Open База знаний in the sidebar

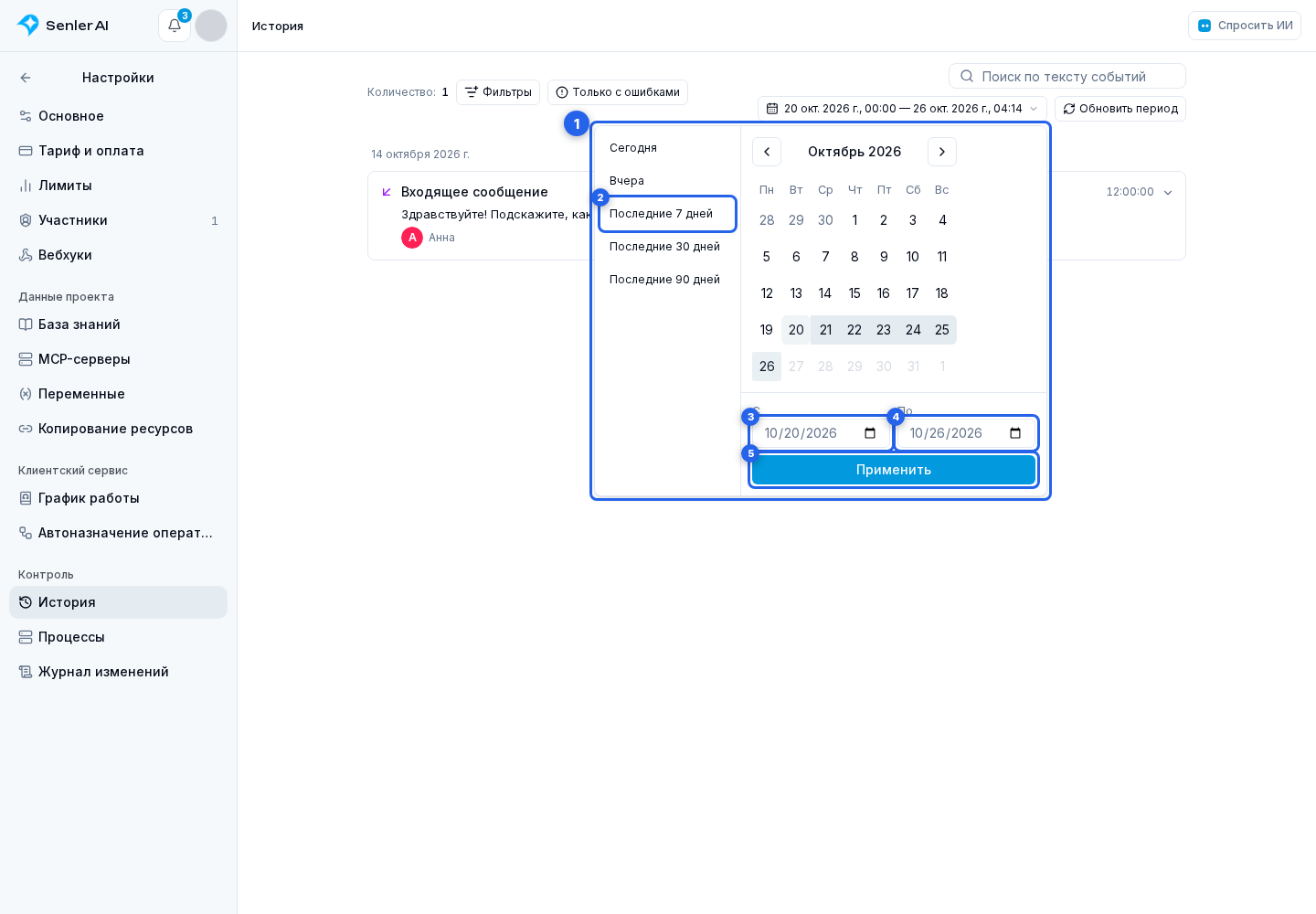coord(119,324)
